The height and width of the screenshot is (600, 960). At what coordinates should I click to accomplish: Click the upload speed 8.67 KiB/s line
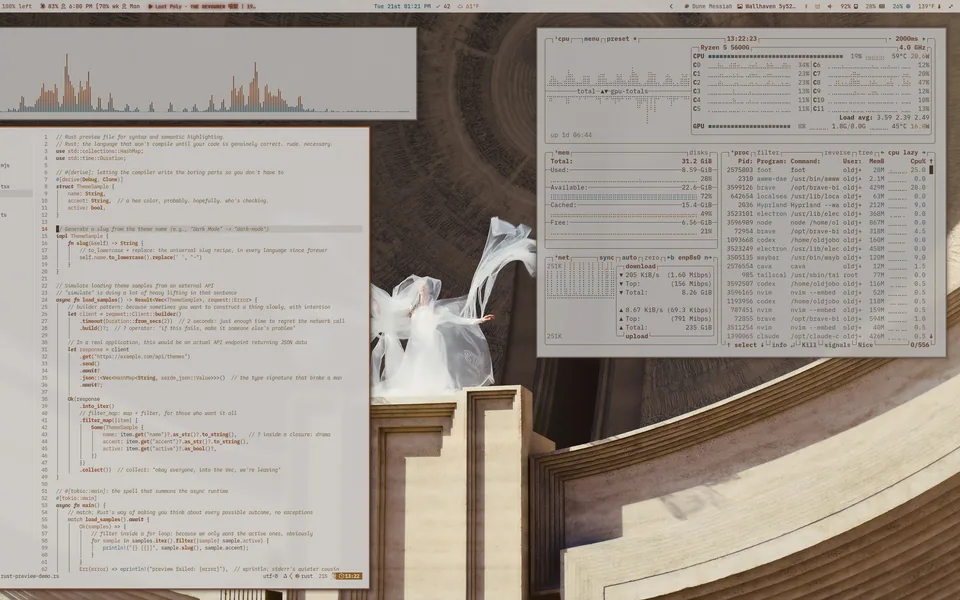(666, 310)
